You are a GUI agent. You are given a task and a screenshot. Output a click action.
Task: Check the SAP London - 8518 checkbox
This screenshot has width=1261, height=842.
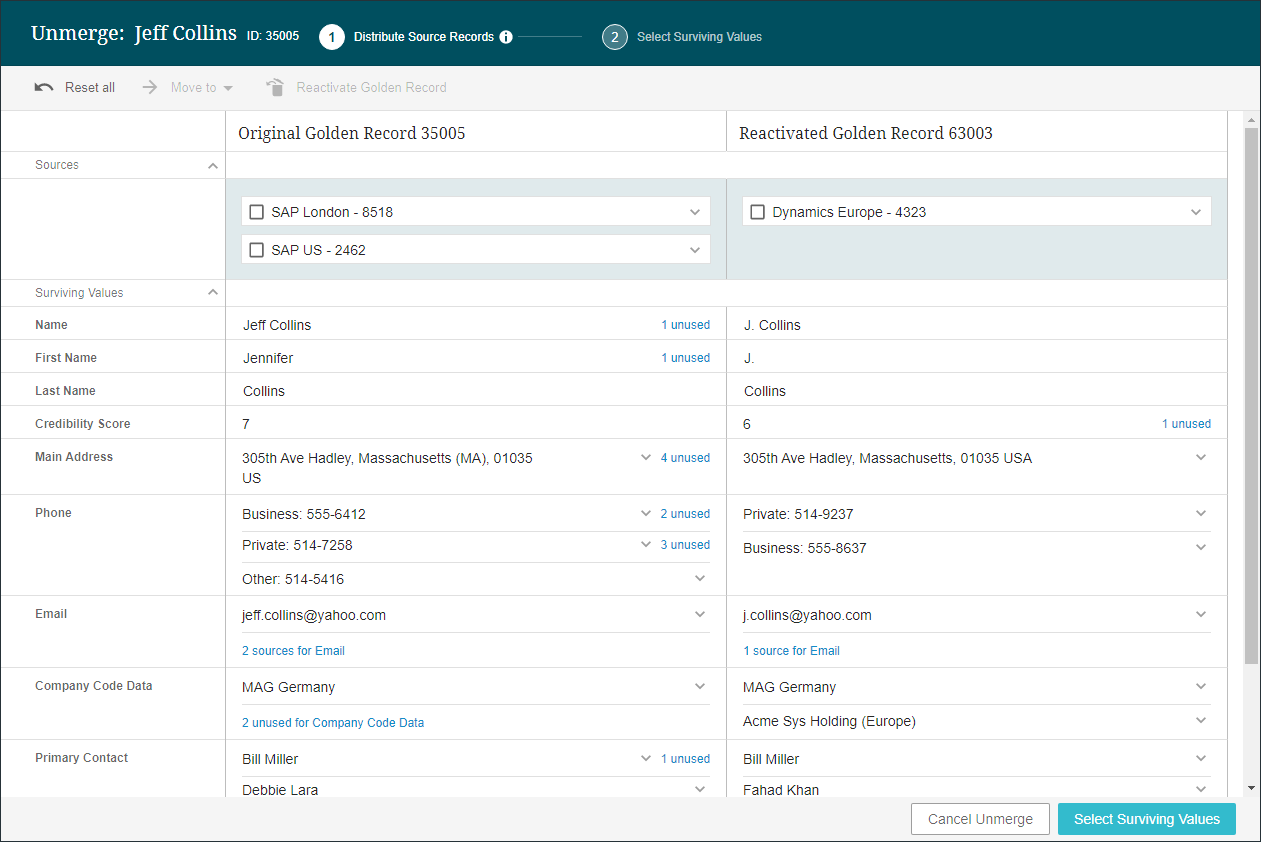(x=257, y=212)
